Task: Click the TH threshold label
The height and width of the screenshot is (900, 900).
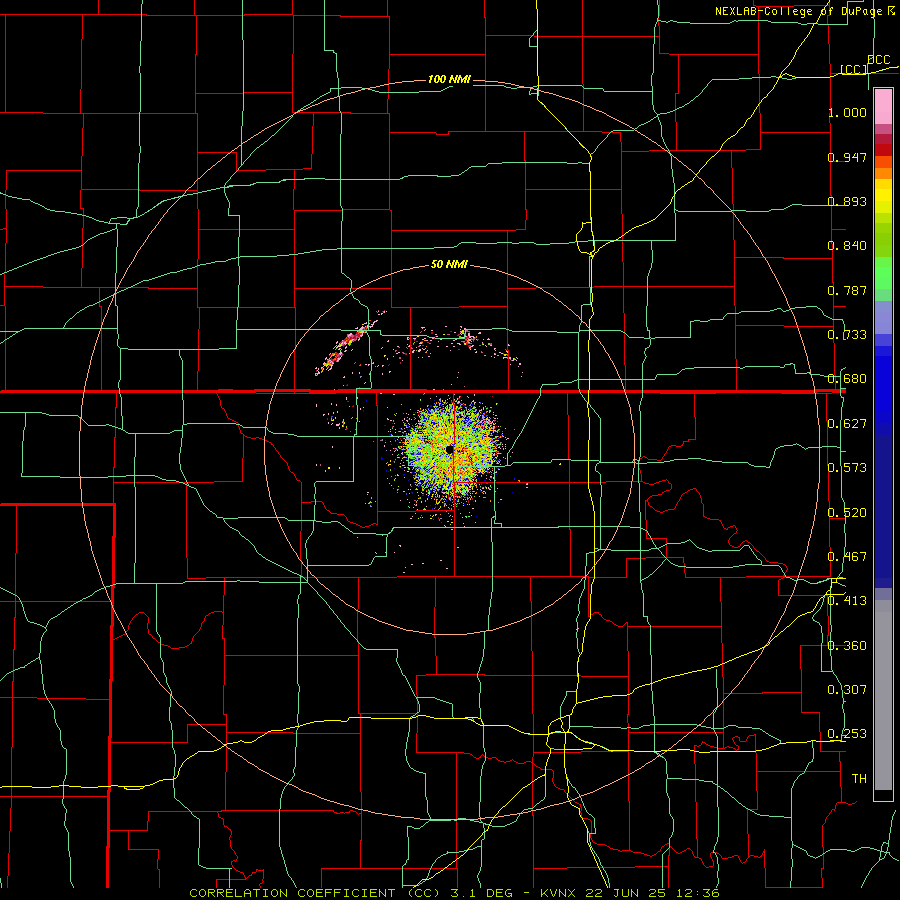Action: click(859, 779)
